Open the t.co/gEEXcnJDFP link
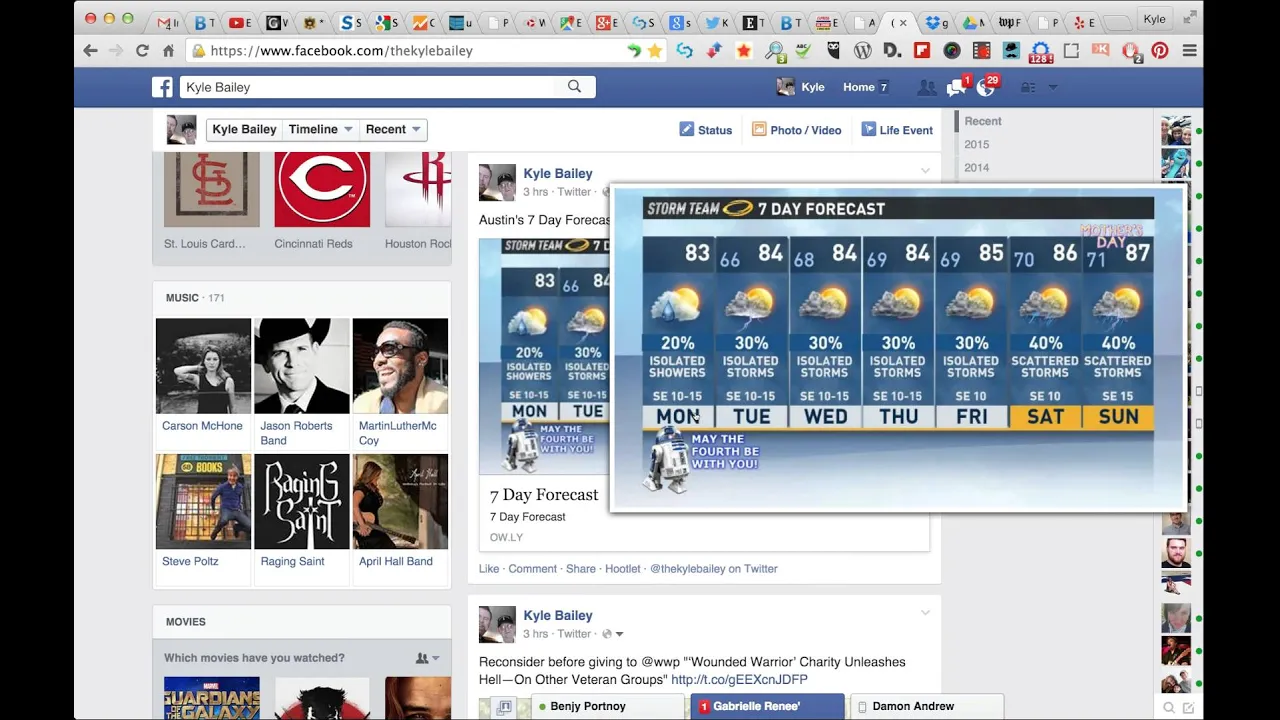 point(739,680)
